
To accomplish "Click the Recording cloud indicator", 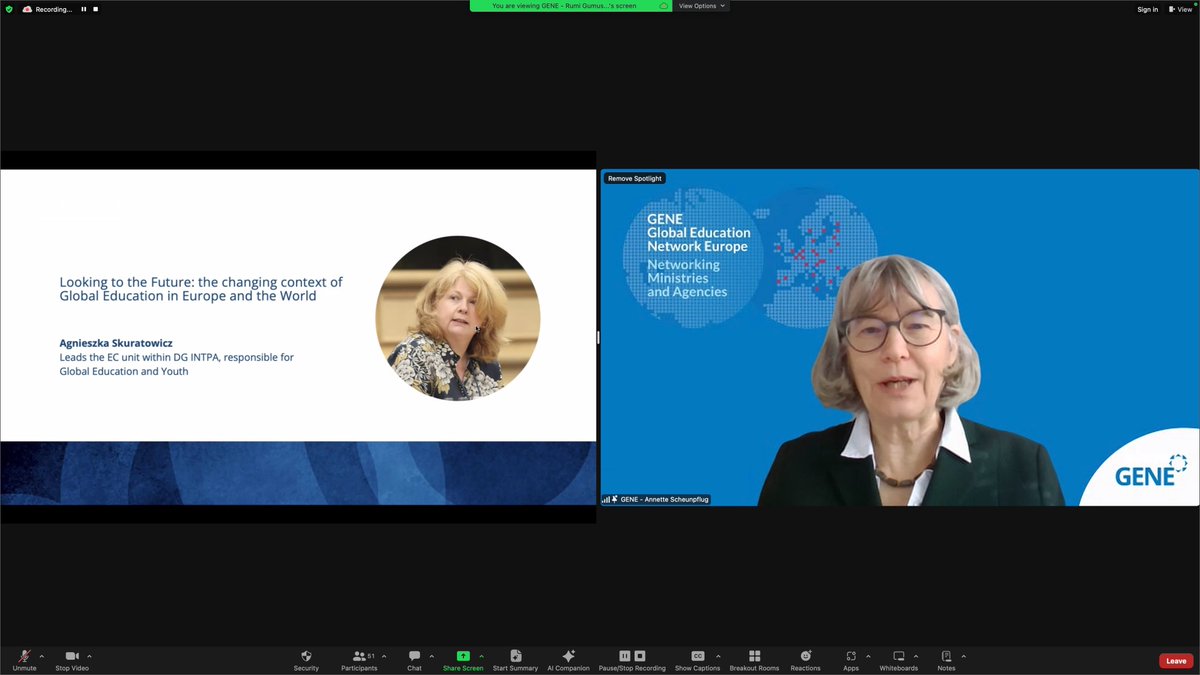I will pyautogui.click(x=48, y=9).
